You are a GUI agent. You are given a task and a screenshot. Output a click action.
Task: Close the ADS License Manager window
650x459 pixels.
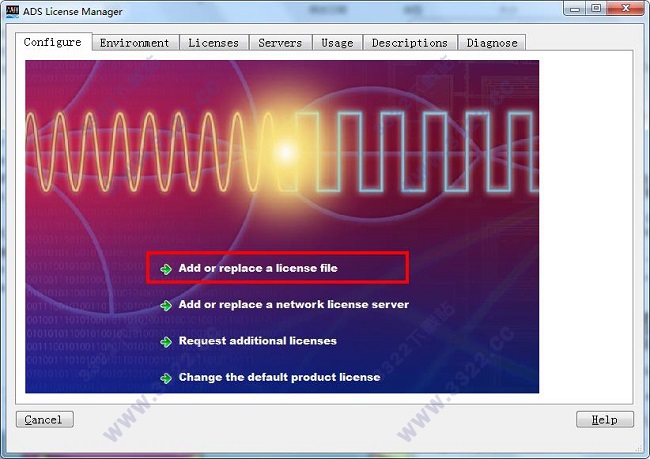pos(626,9)
